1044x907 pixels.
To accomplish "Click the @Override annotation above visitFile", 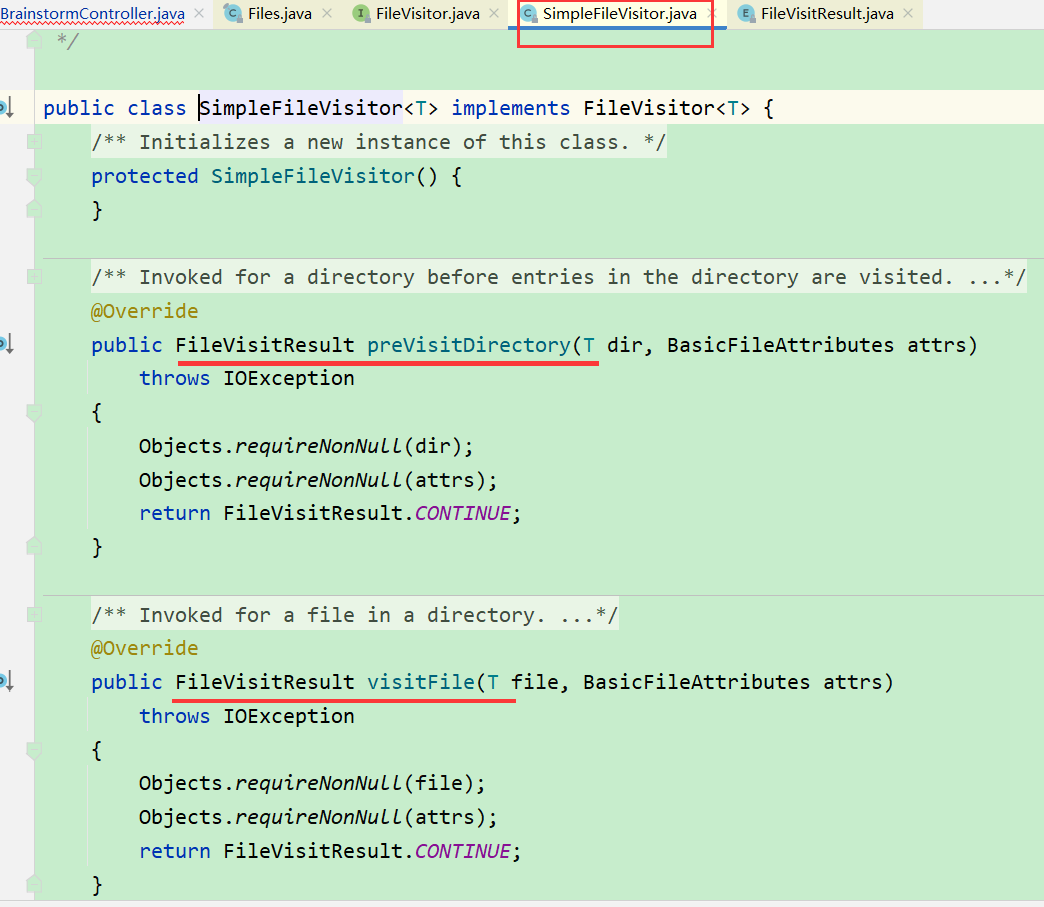I will pos(144,649).
